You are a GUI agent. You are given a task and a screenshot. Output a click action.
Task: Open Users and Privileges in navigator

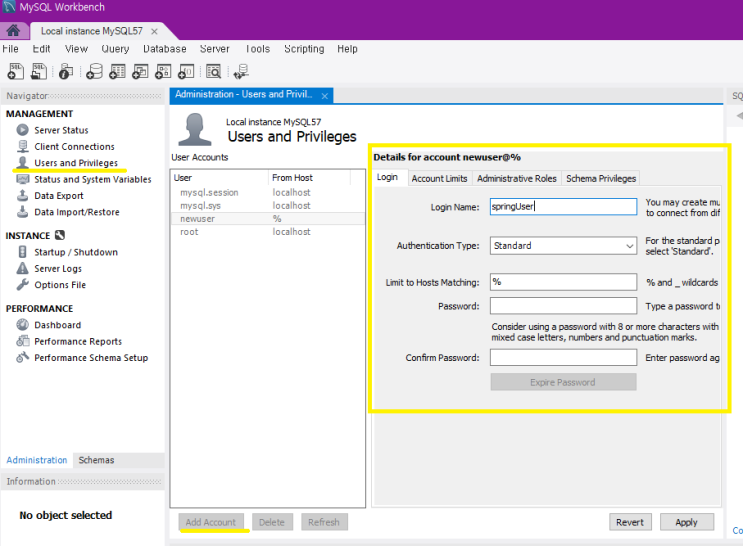click(x=76, y=163)
